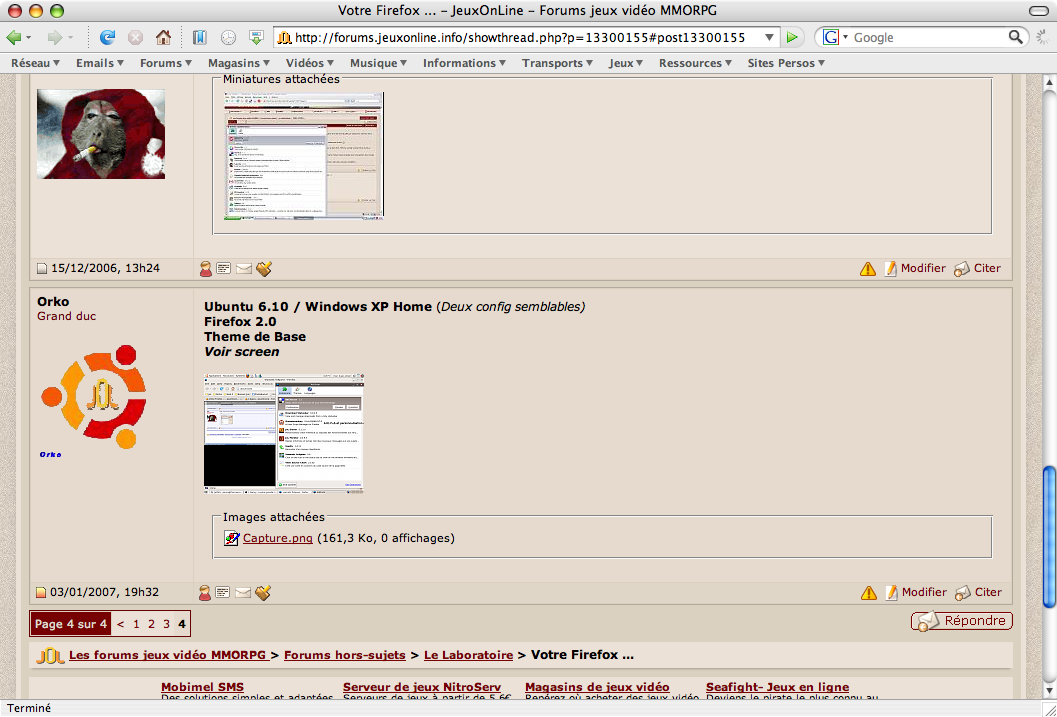Open Le Laboratoire breadcrumb link
The image size is (1057, 717).
click(469, 655)
